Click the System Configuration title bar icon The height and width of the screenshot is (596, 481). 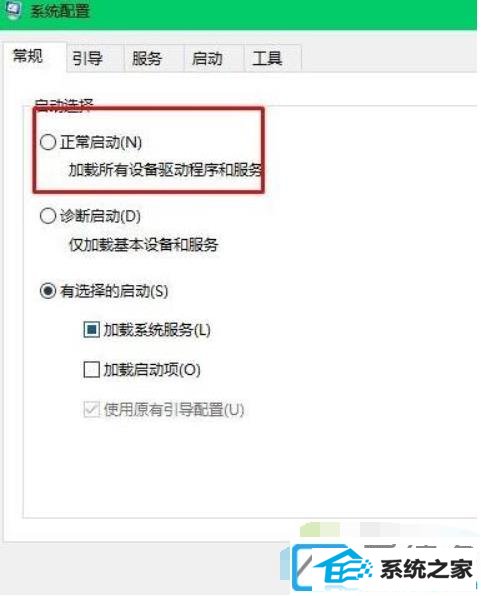(x=14, y=9)
